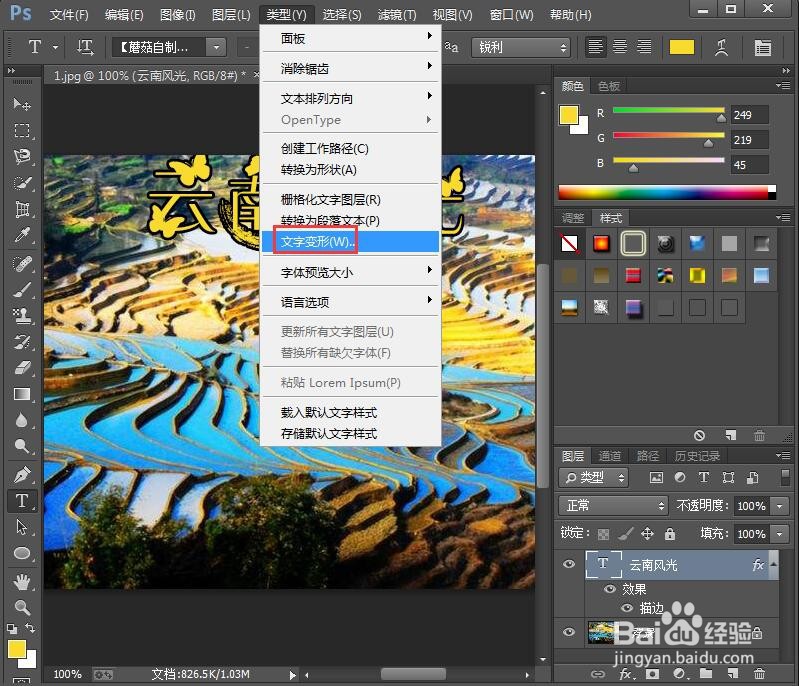Select the Move tool

point(21,103)
